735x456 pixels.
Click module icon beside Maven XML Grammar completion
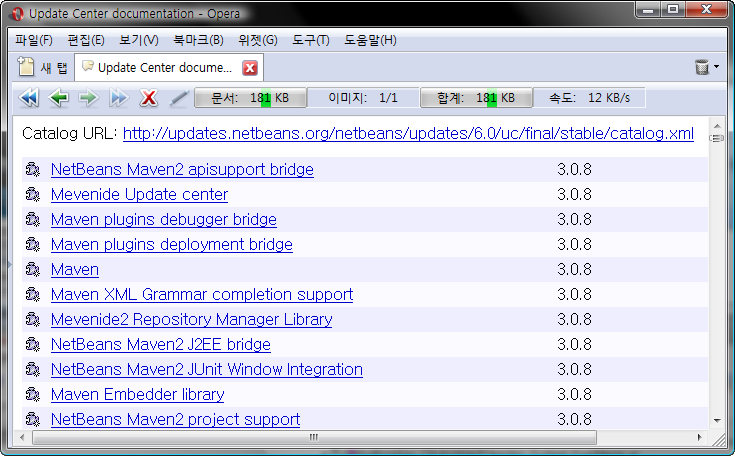click(x=33, y=294)
